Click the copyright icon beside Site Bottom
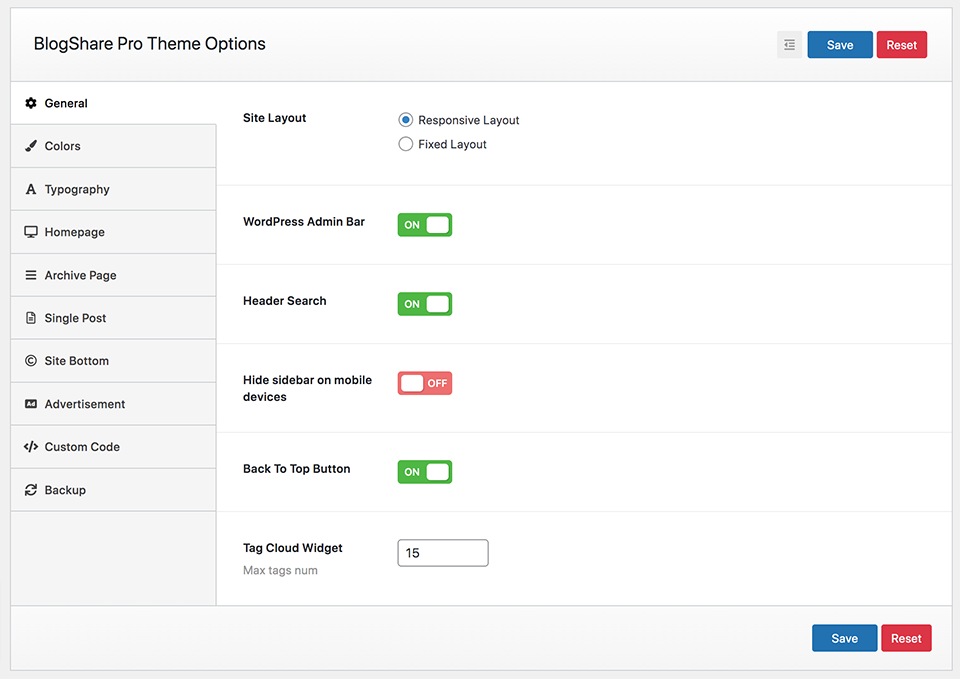 [x=31, y=361]
